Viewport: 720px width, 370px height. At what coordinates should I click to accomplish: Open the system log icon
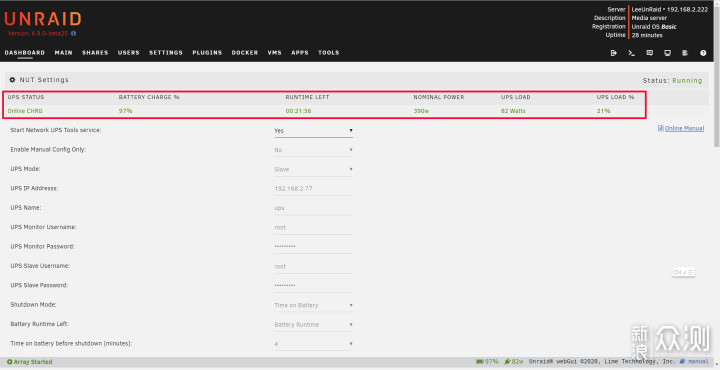(685, 53)
